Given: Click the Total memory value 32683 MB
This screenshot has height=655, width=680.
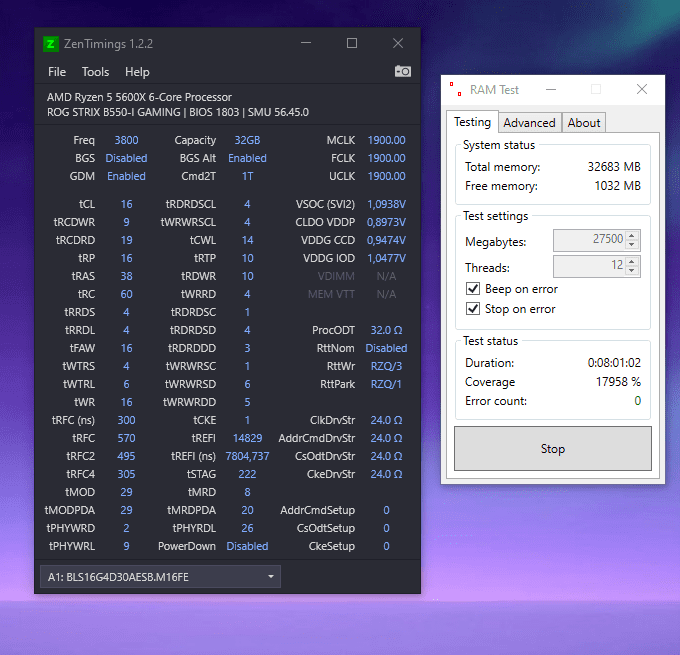Looking at the screenshot, I should point(614,167).
